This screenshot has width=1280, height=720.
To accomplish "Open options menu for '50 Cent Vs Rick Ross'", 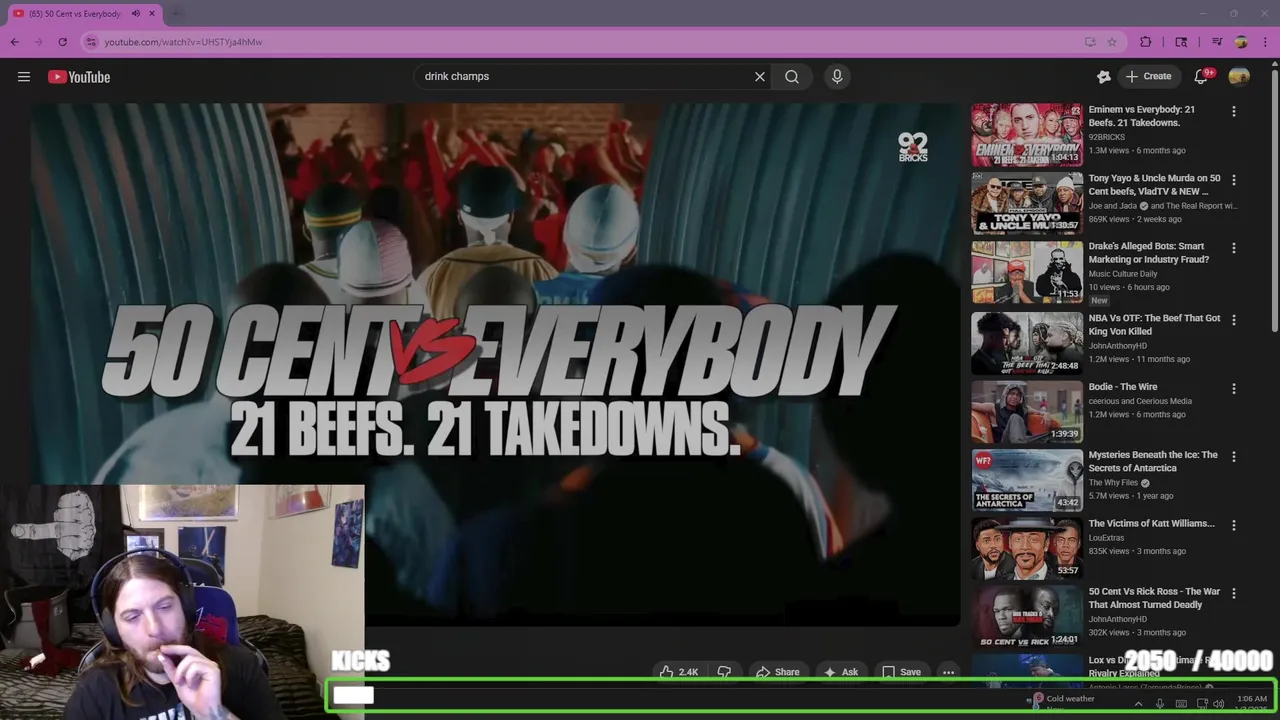I will point(1234,594).
